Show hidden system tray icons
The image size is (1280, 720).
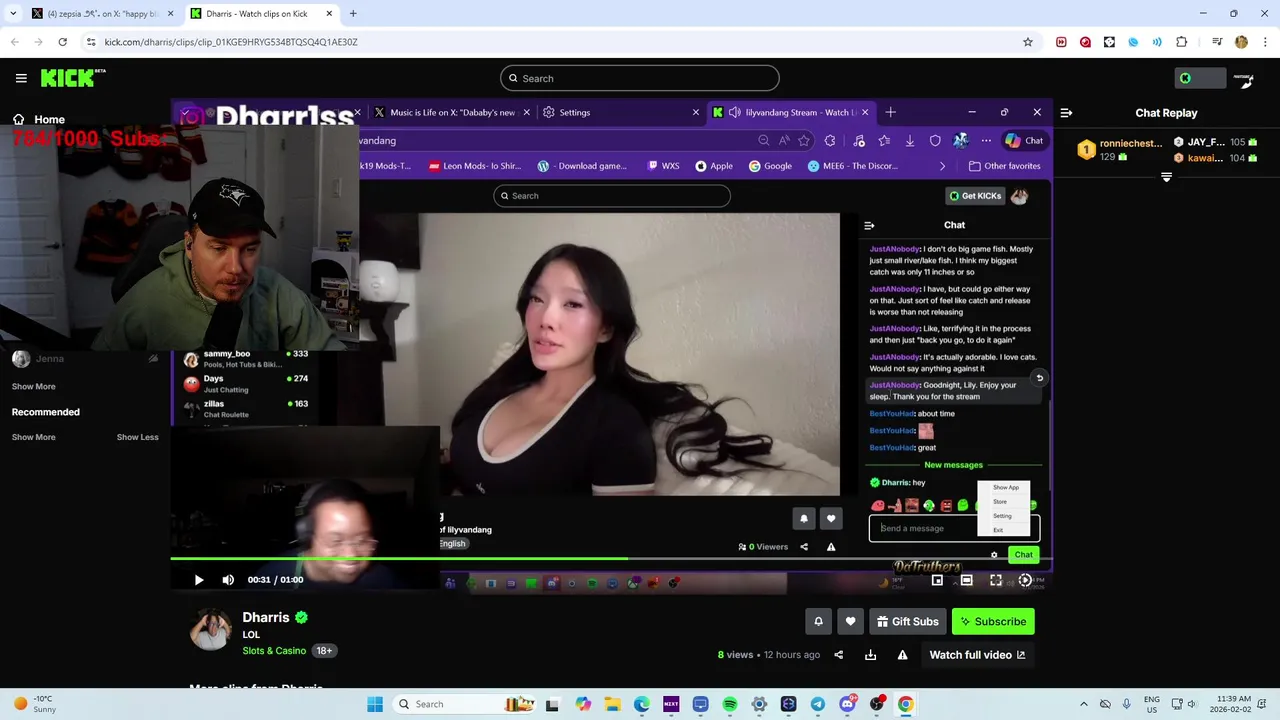(1084, 704)
